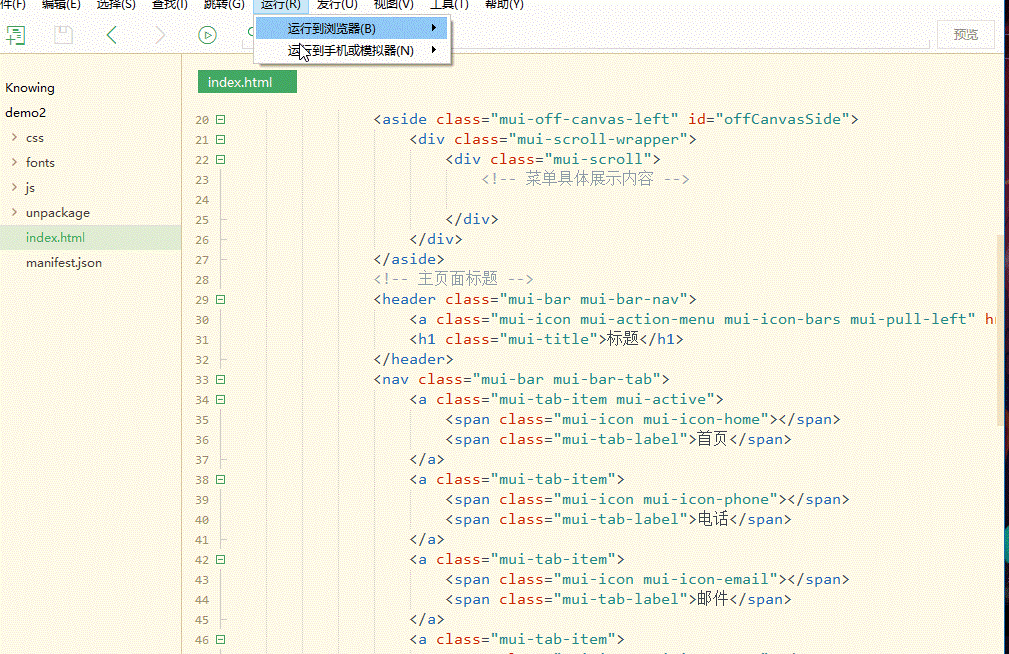Viewport: 1009px width, 654px height.
Task: Open the 帮助(Y) menu
Action: tap(504, 5)
